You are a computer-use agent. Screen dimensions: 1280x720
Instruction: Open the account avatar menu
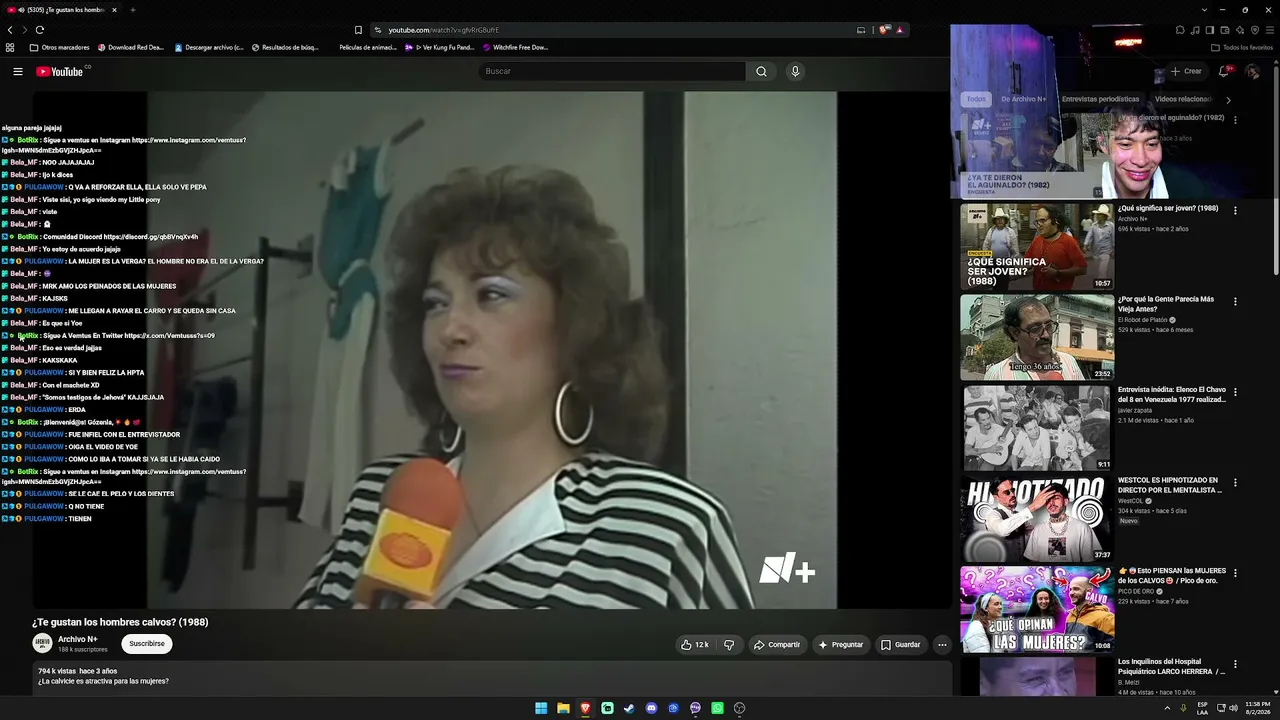coord(1252,71)
